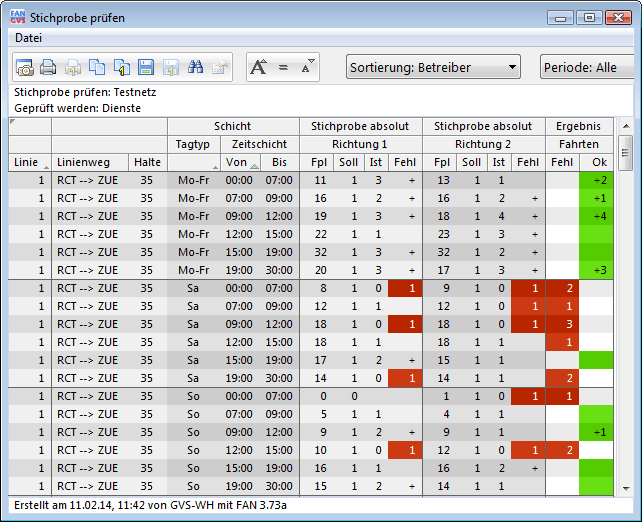Click the Richtung 2 header

[483, 144]
